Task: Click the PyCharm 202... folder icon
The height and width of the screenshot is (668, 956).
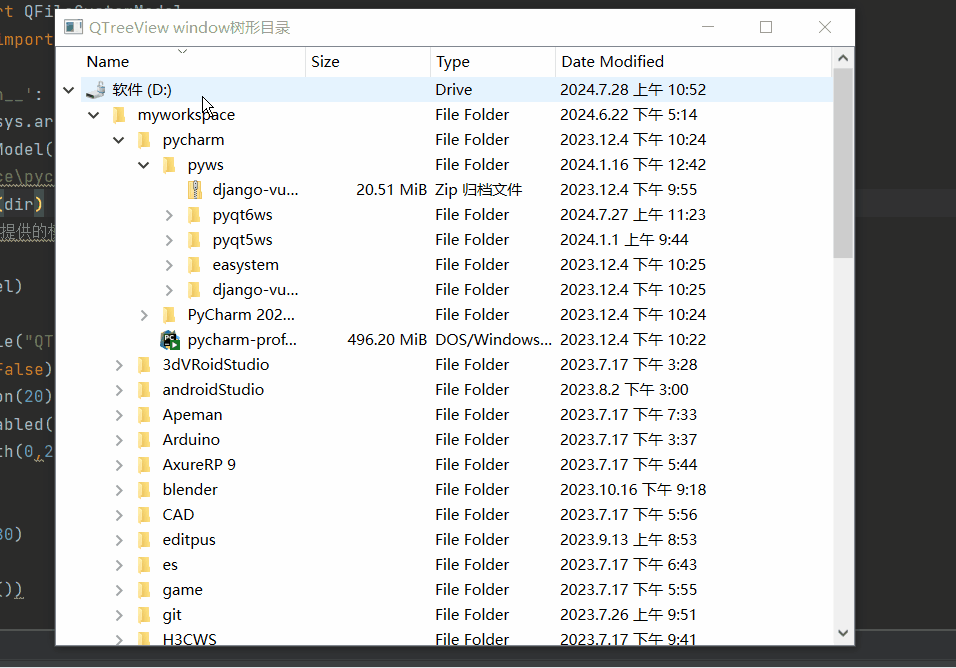Action: click(169, 314)
